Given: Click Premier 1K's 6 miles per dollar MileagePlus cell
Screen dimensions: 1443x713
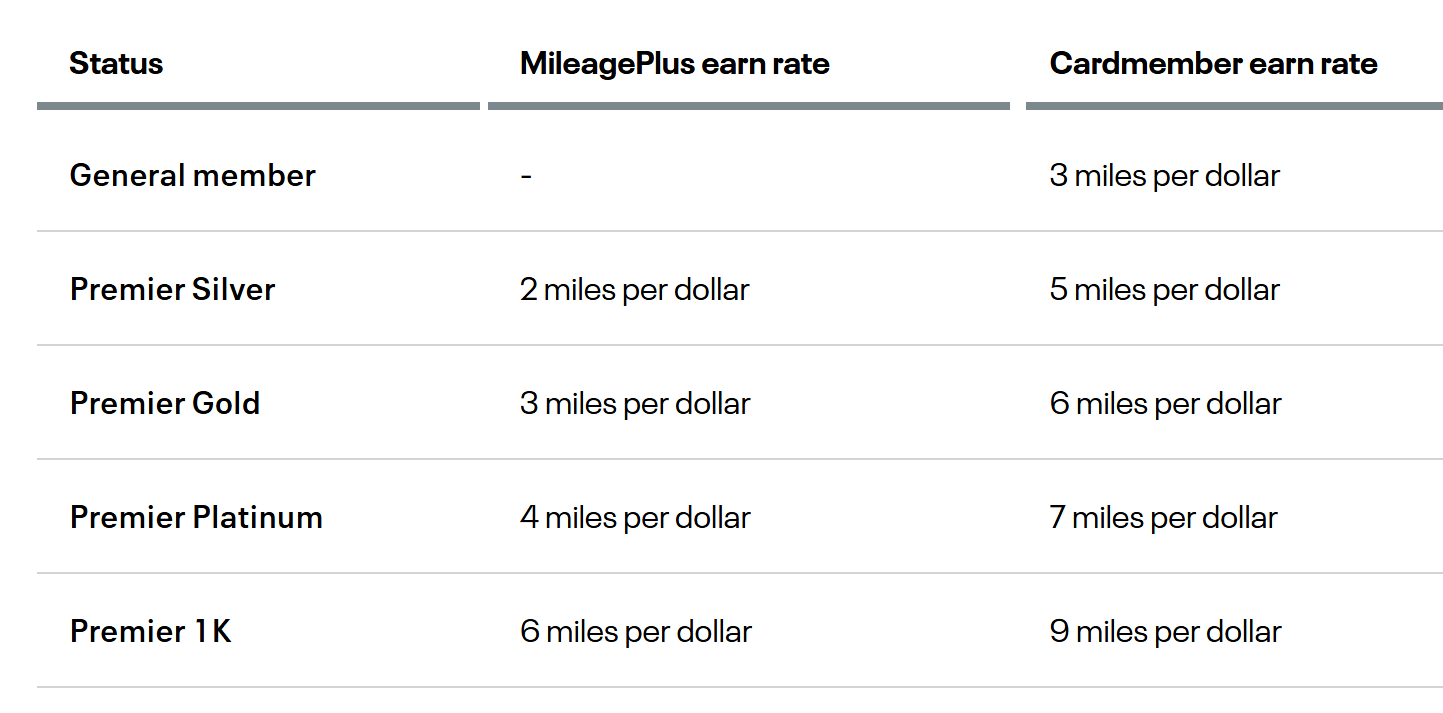Looking at the screenshot, I should (635, 632).
